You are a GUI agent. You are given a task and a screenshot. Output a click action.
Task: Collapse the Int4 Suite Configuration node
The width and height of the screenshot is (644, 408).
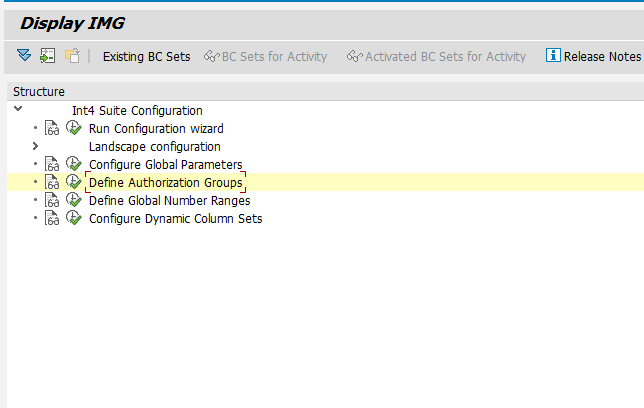click(x=18, y=110)
